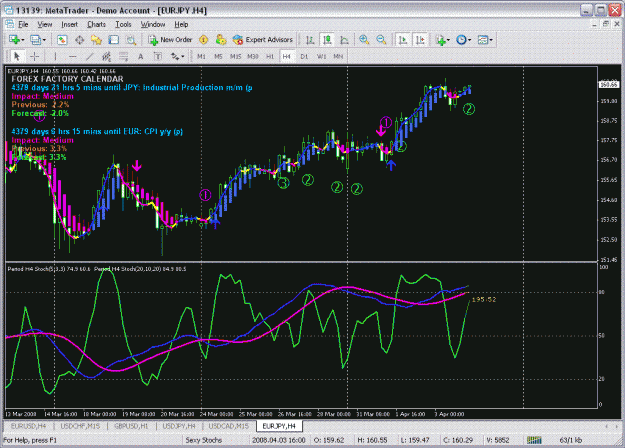Screen dimensions: 625x448
Task: Open the View menu
Action: point(45,25)
